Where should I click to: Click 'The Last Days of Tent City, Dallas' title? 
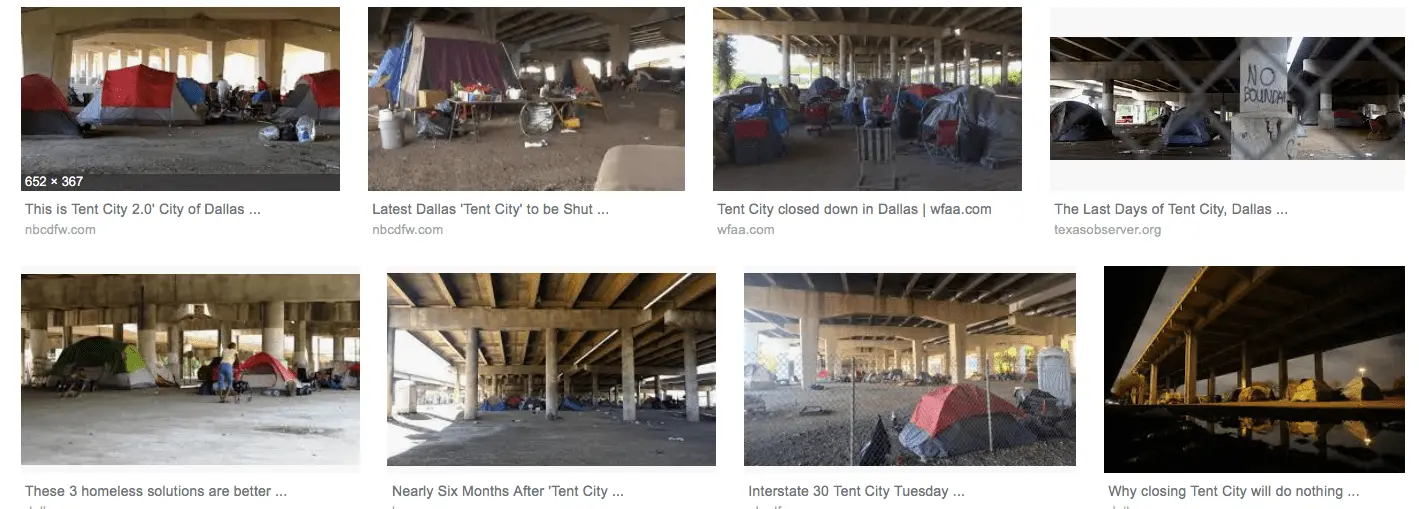(1170, 210)
